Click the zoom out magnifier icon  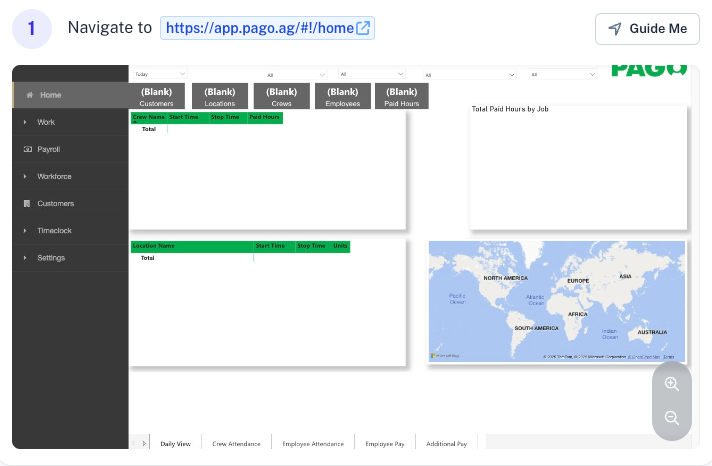672,418
